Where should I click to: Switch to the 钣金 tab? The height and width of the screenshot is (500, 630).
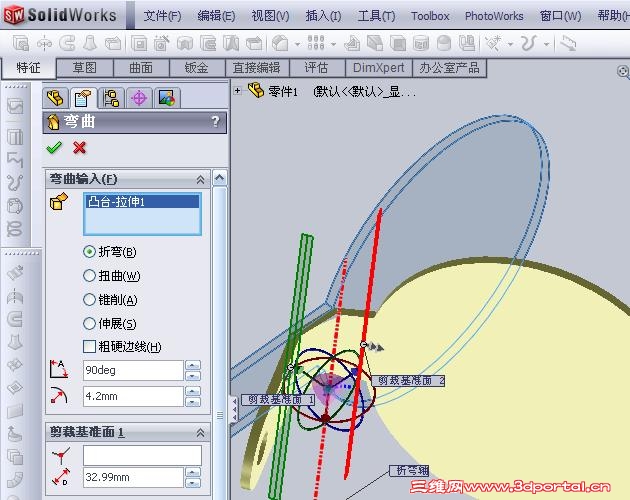pos(197,68)
